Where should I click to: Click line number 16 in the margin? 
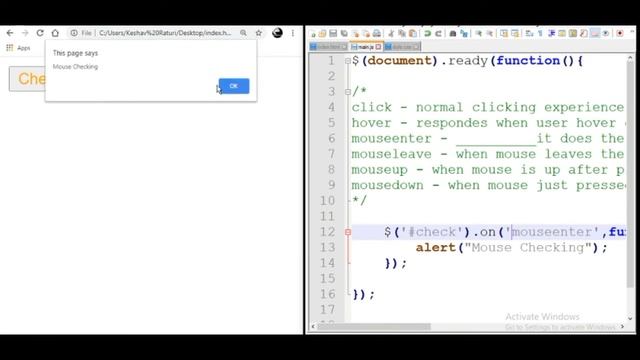pos(327,294)
